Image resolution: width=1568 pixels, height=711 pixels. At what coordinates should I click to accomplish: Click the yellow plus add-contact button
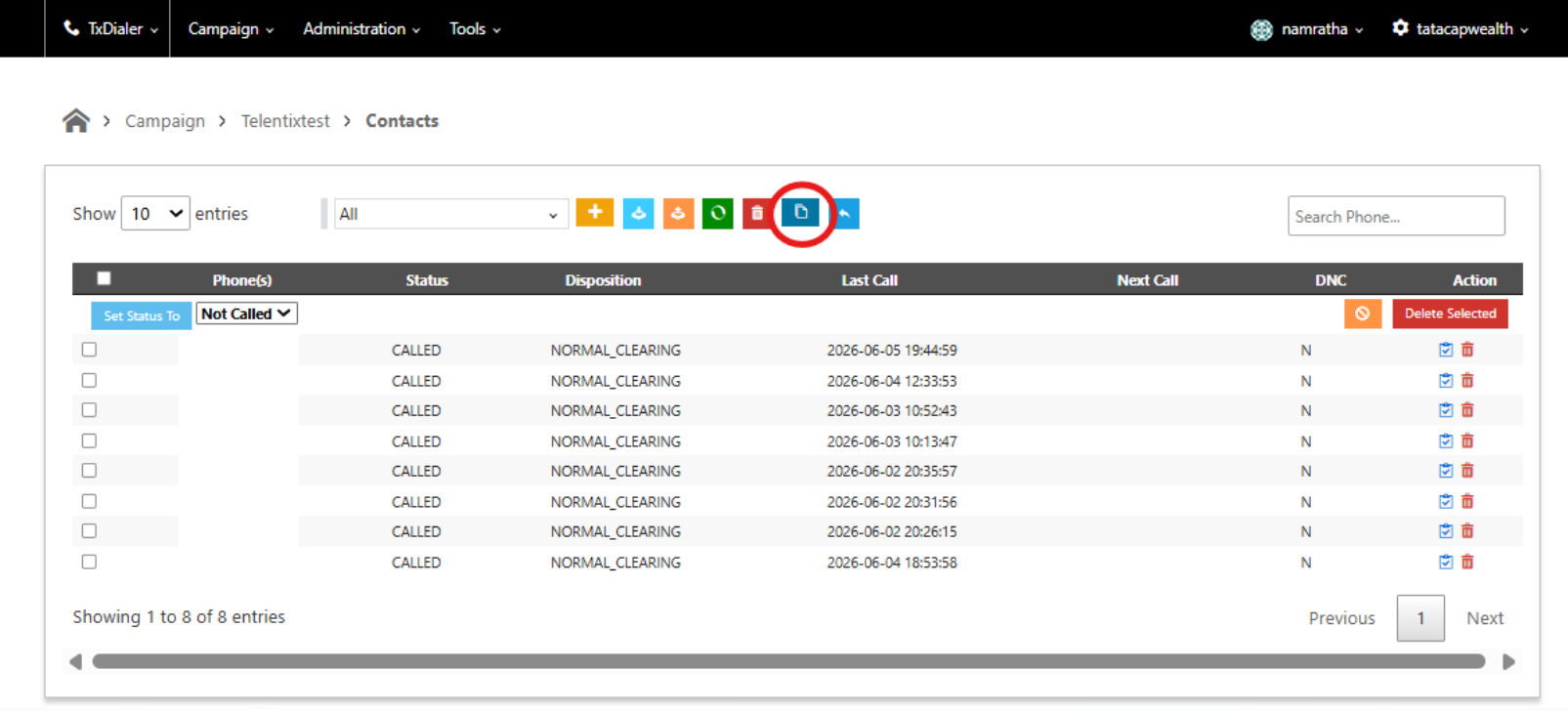click(594, 213)
